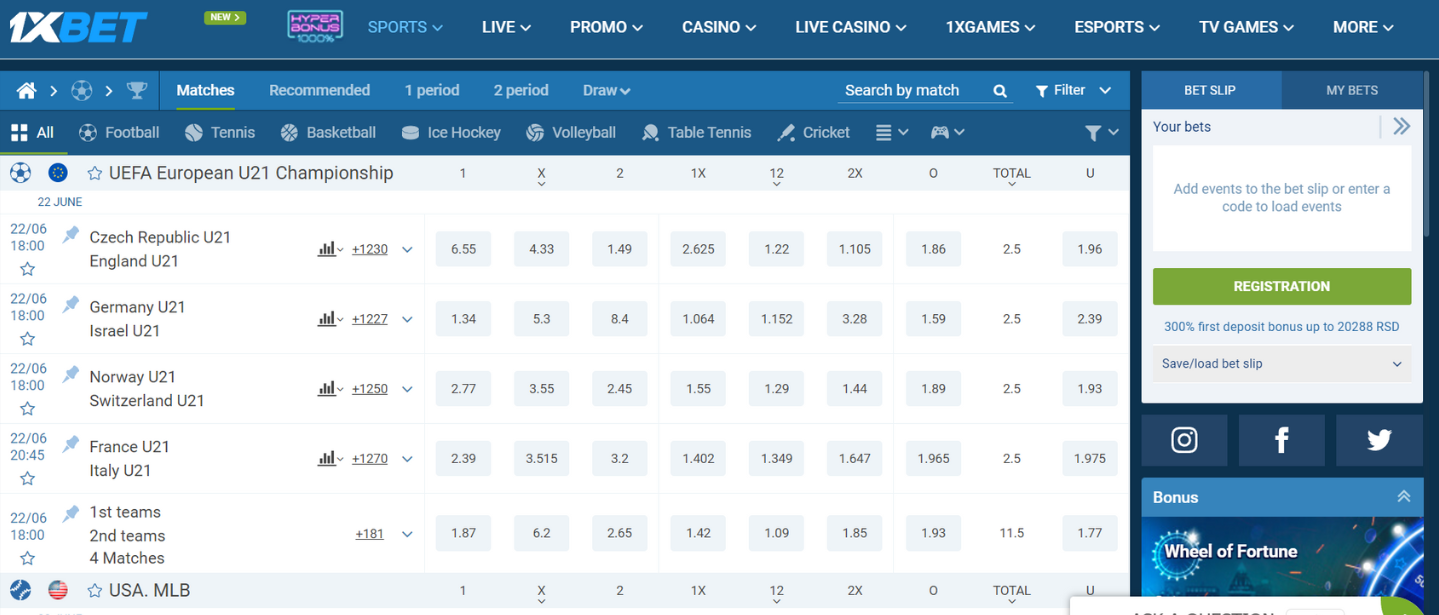Filter by Basketball sport
1439x615 pixels.
coord(328,132)
